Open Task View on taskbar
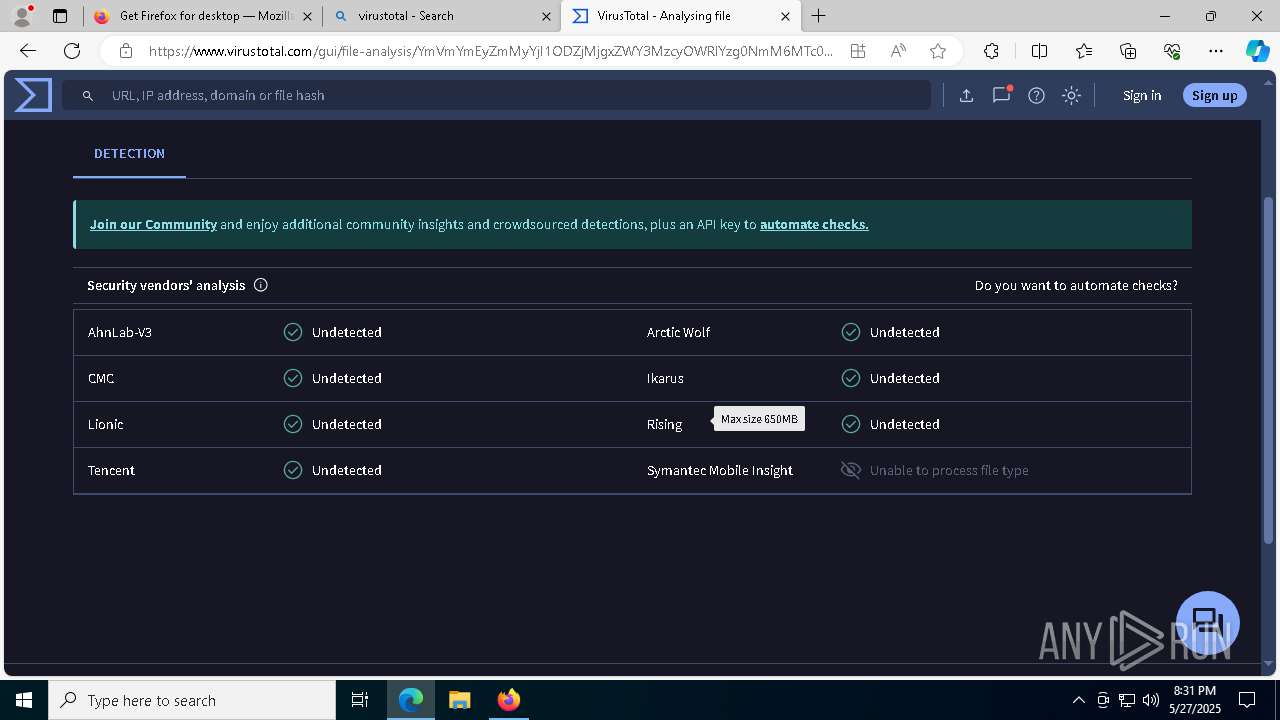The width and height of the screenshot is (1280, 720). 360,700
